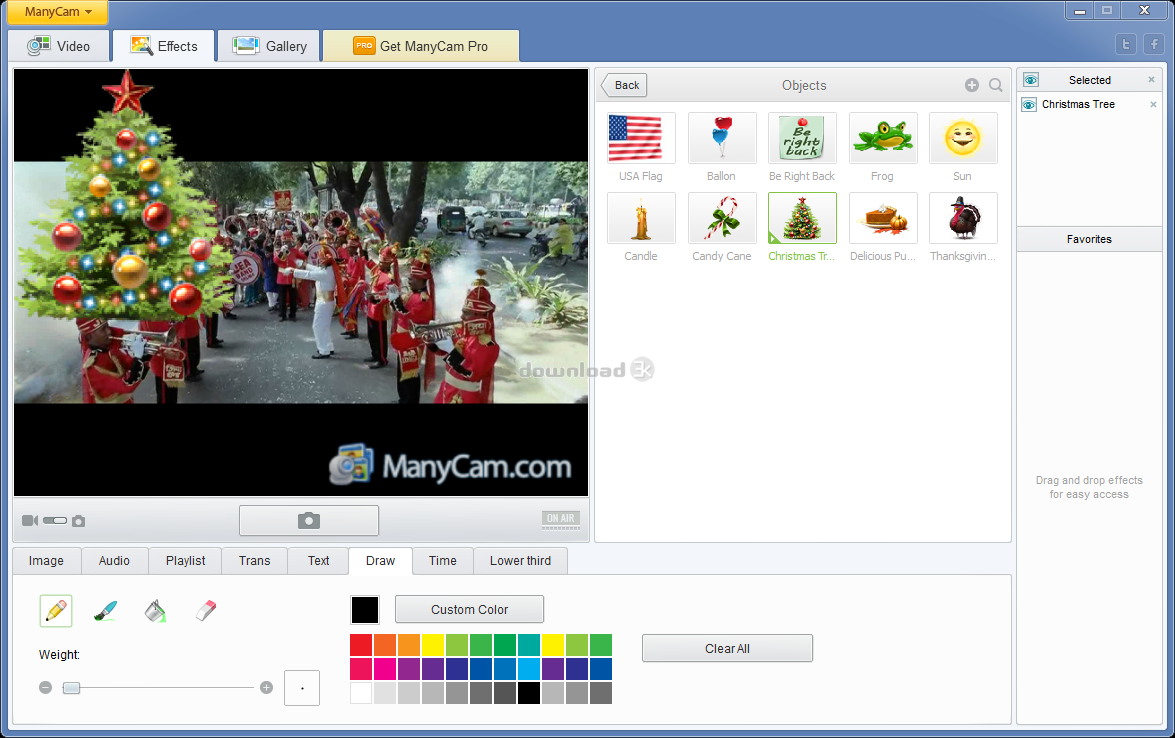Pick the black swatch in grayscale row
The image size is (1175, 738).
(529, 693)
